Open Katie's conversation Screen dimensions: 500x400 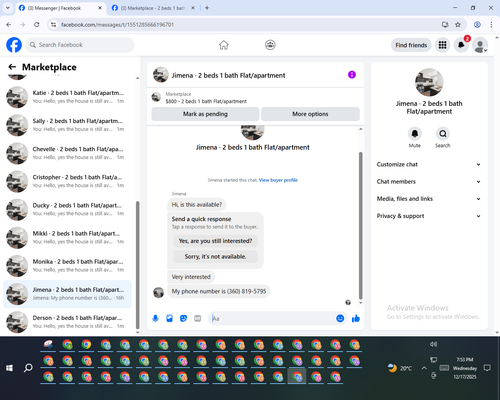pos(68,97)
